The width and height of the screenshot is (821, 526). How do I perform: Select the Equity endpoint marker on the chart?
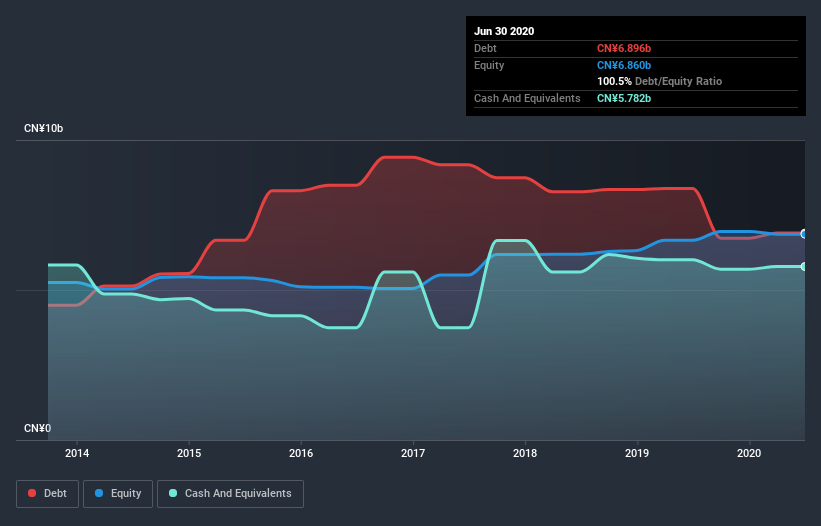pos(804,234)
